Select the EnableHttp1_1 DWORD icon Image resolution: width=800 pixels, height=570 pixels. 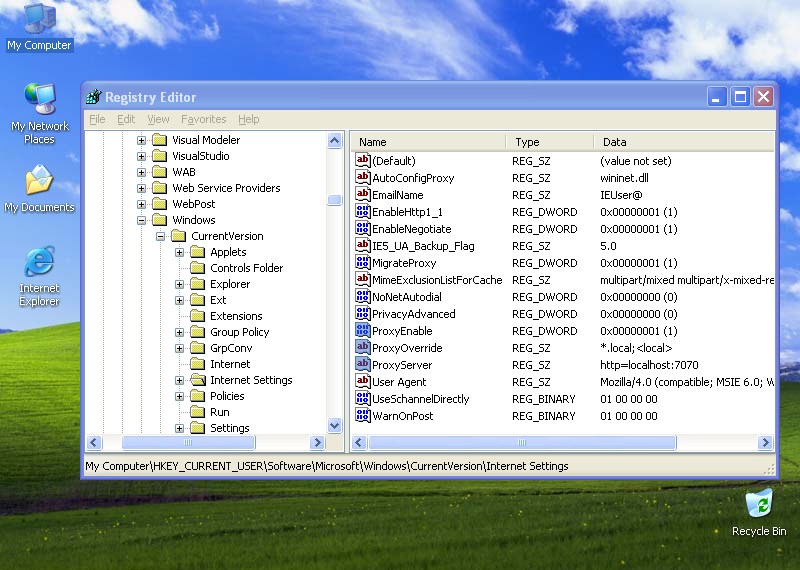362,211
